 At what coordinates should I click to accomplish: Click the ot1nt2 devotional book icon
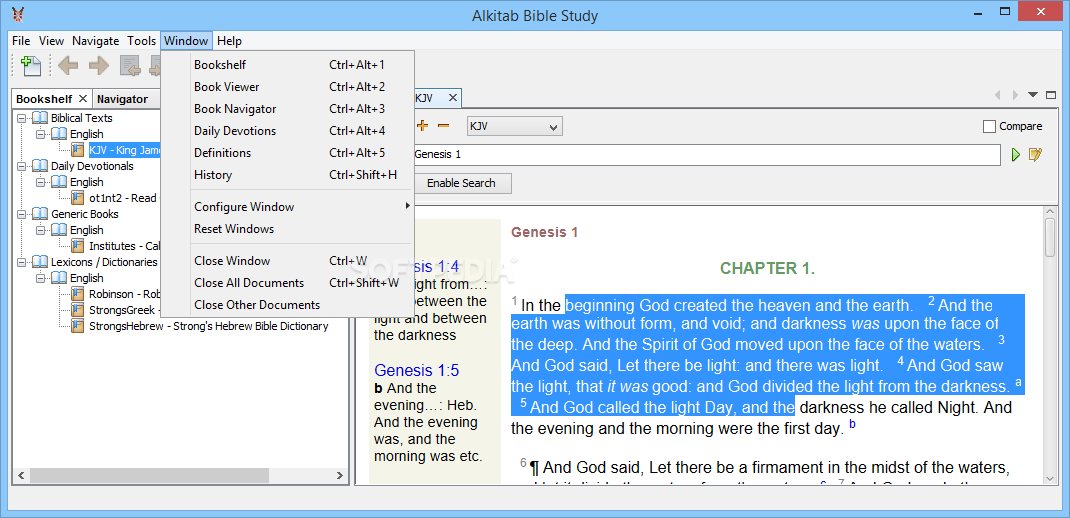point(78,198)
